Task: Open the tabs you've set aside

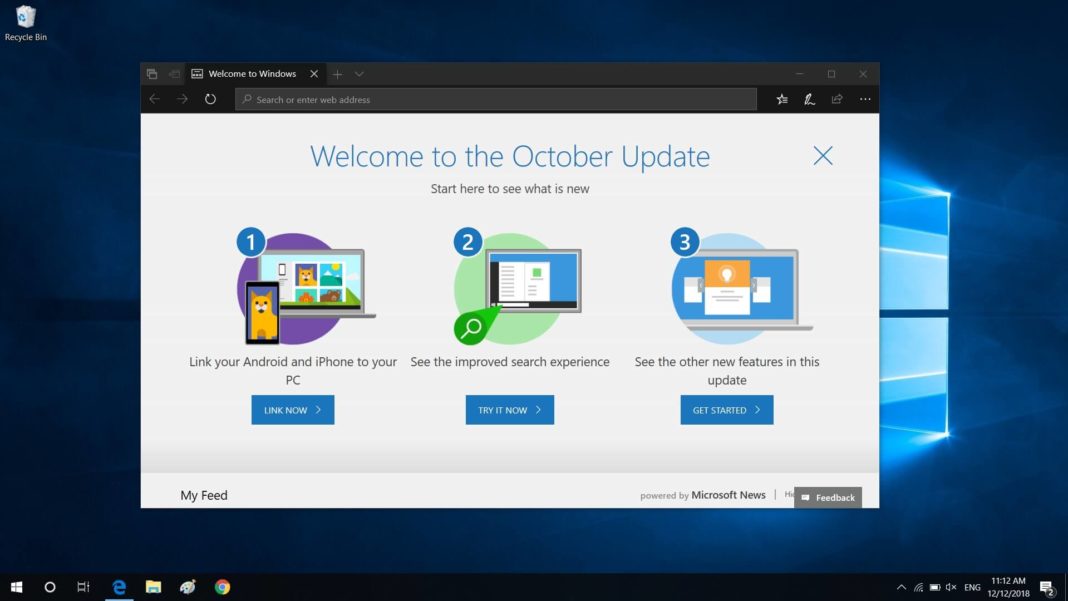Action: pyautogui.click(x=152, y=74)
